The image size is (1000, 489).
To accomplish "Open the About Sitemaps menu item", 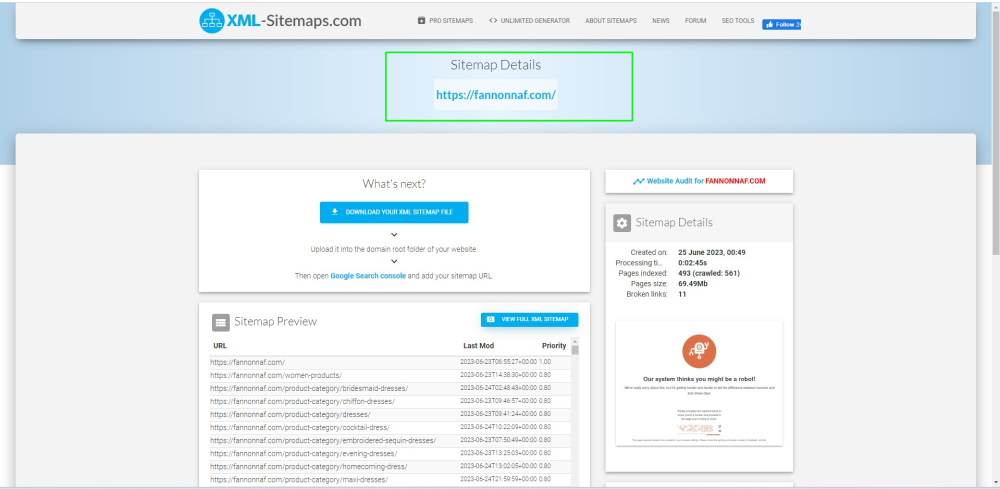I will click(610, 20).
